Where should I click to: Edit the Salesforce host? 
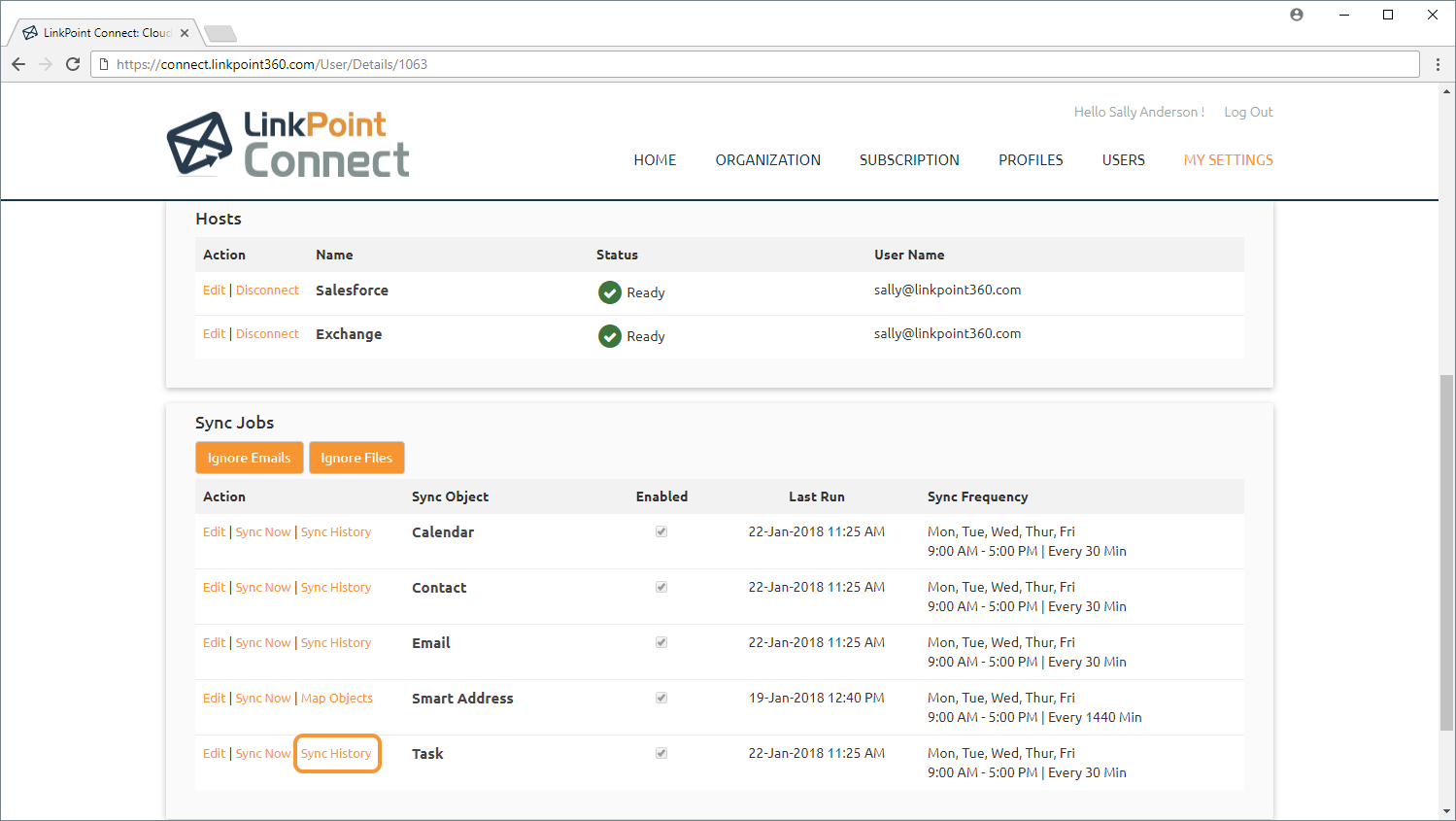pyautogui.click(x=214, y=291)
